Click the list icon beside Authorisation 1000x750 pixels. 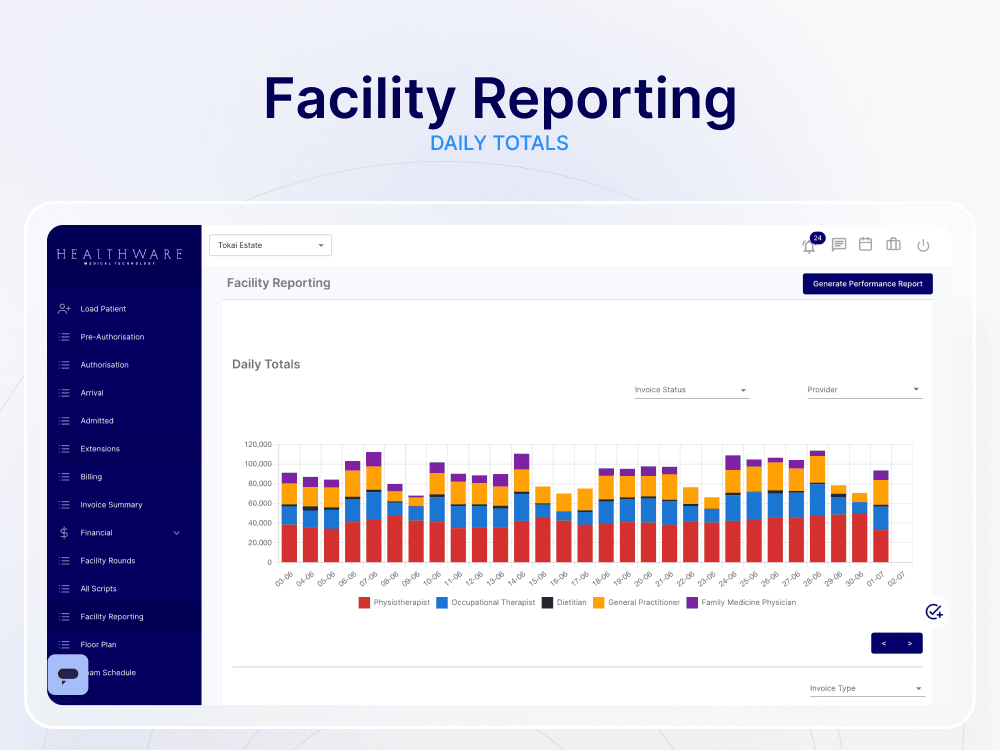tap(64, 365)
